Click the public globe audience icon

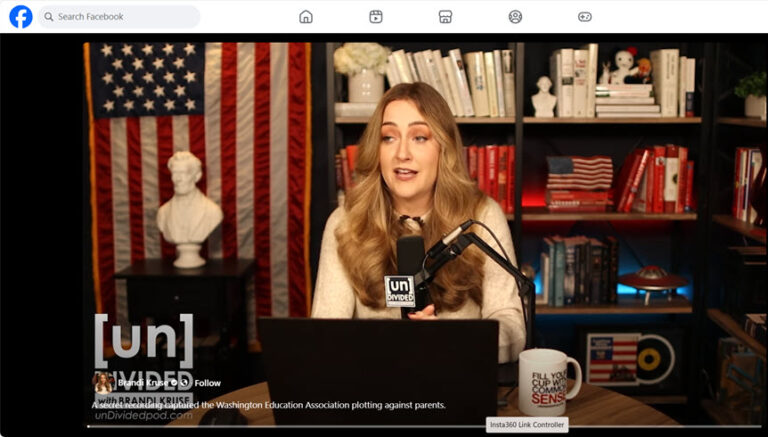tap(184, 383)
